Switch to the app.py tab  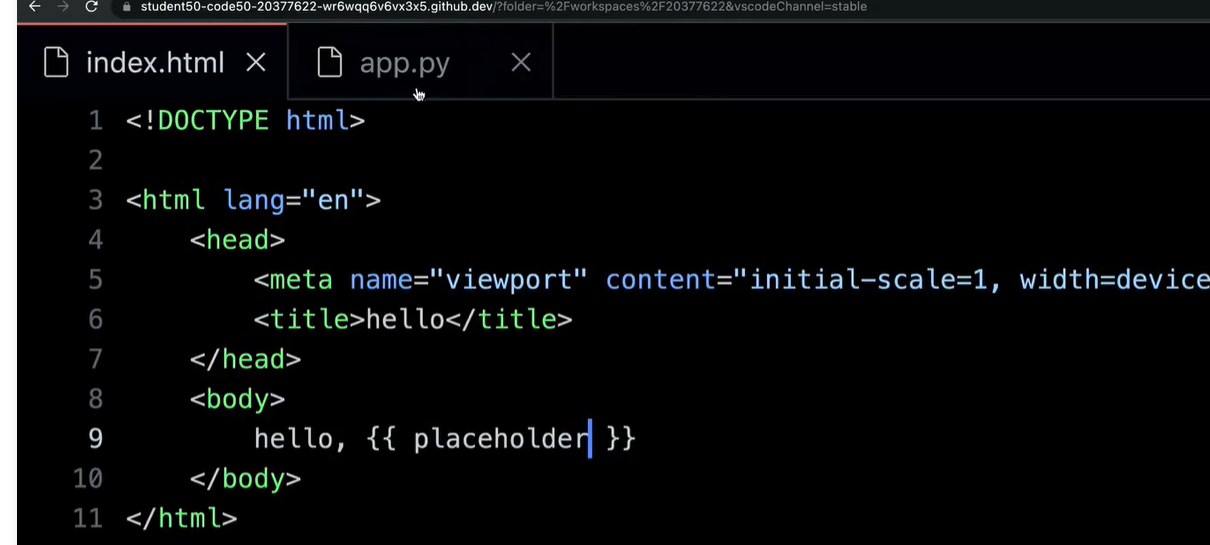pyautogui.click(x=404, y=63)
